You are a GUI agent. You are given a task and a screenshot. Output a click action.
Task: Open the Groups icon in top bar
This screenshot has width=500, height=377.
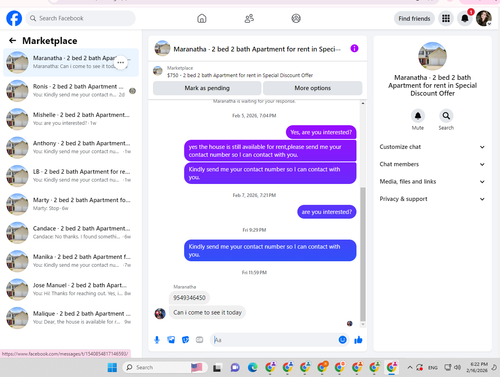pos(296,18)
